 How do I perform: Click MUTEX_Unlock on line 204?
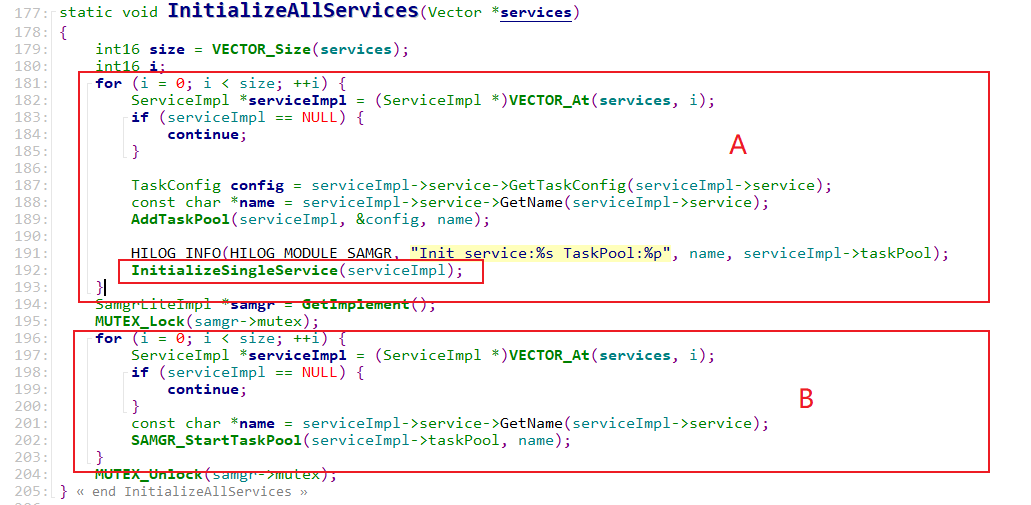tap(149, 475)
